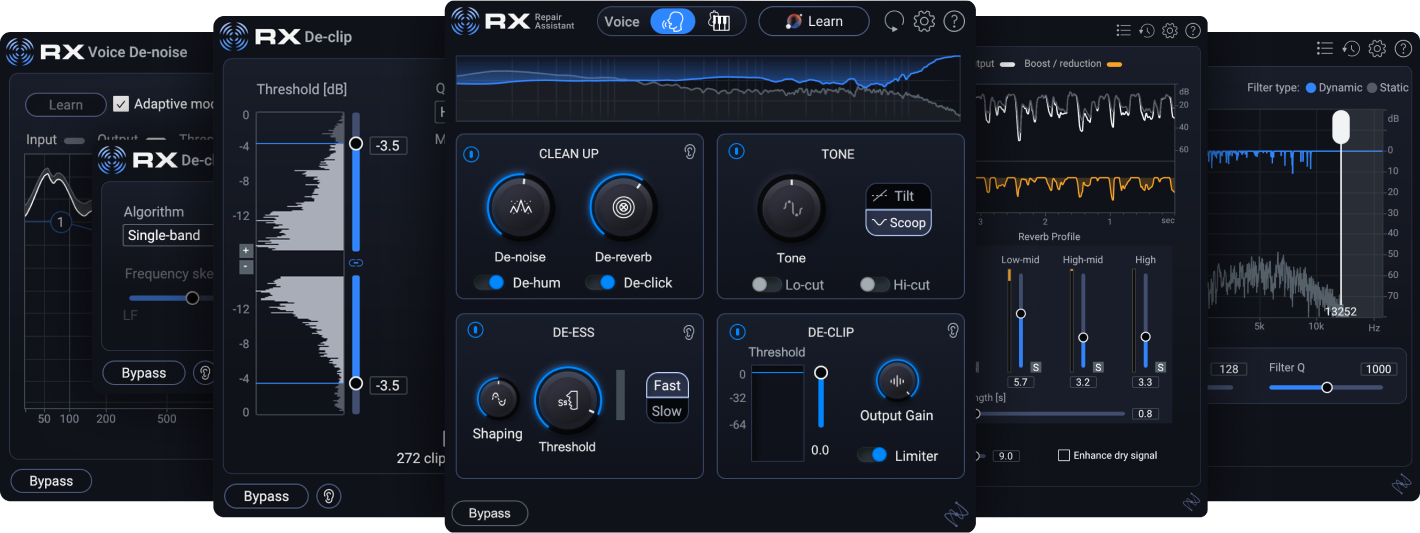Image resolution: width=1420 pixels, height=533 pixels.
Task: Click Bypass at the bottom of Voice De-noise
Action: (x=51, y=481)
